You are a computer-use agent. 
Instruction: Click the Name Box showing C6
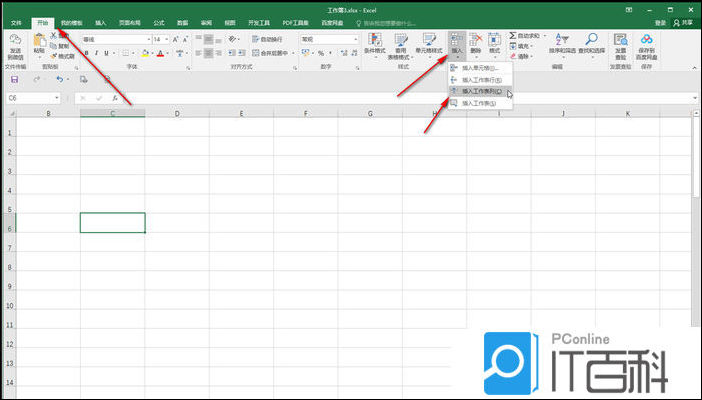pyautogui.click(x=33, y=98)
